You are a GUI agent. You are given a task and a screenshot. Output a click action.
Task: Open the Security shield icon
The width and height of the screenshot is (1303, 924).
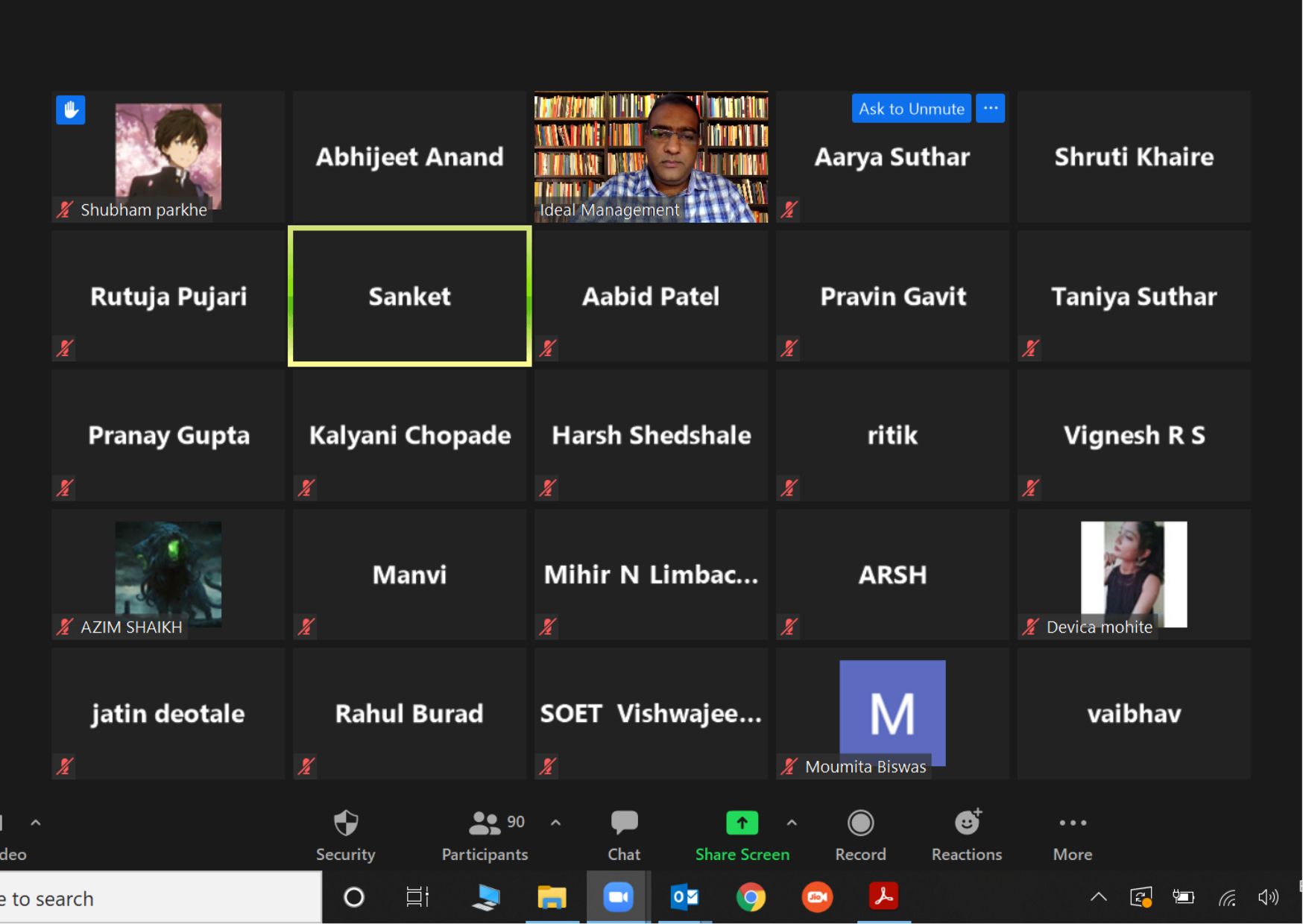coord(346,823)
